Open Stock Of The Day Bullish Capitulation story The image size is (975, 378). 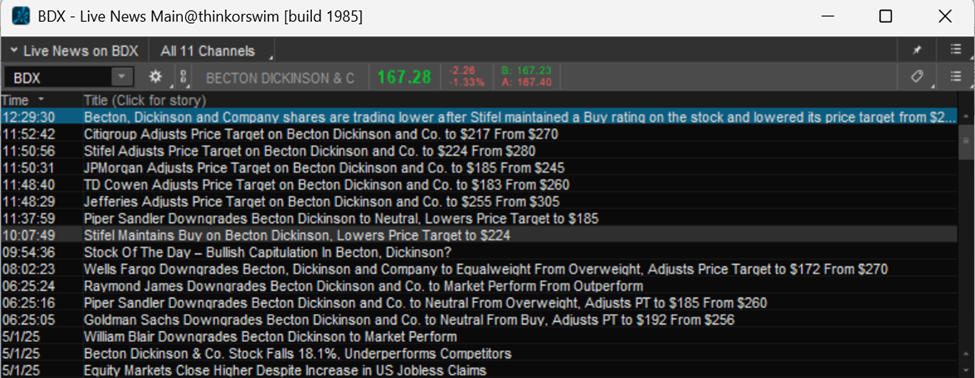[x=267, y=252]
